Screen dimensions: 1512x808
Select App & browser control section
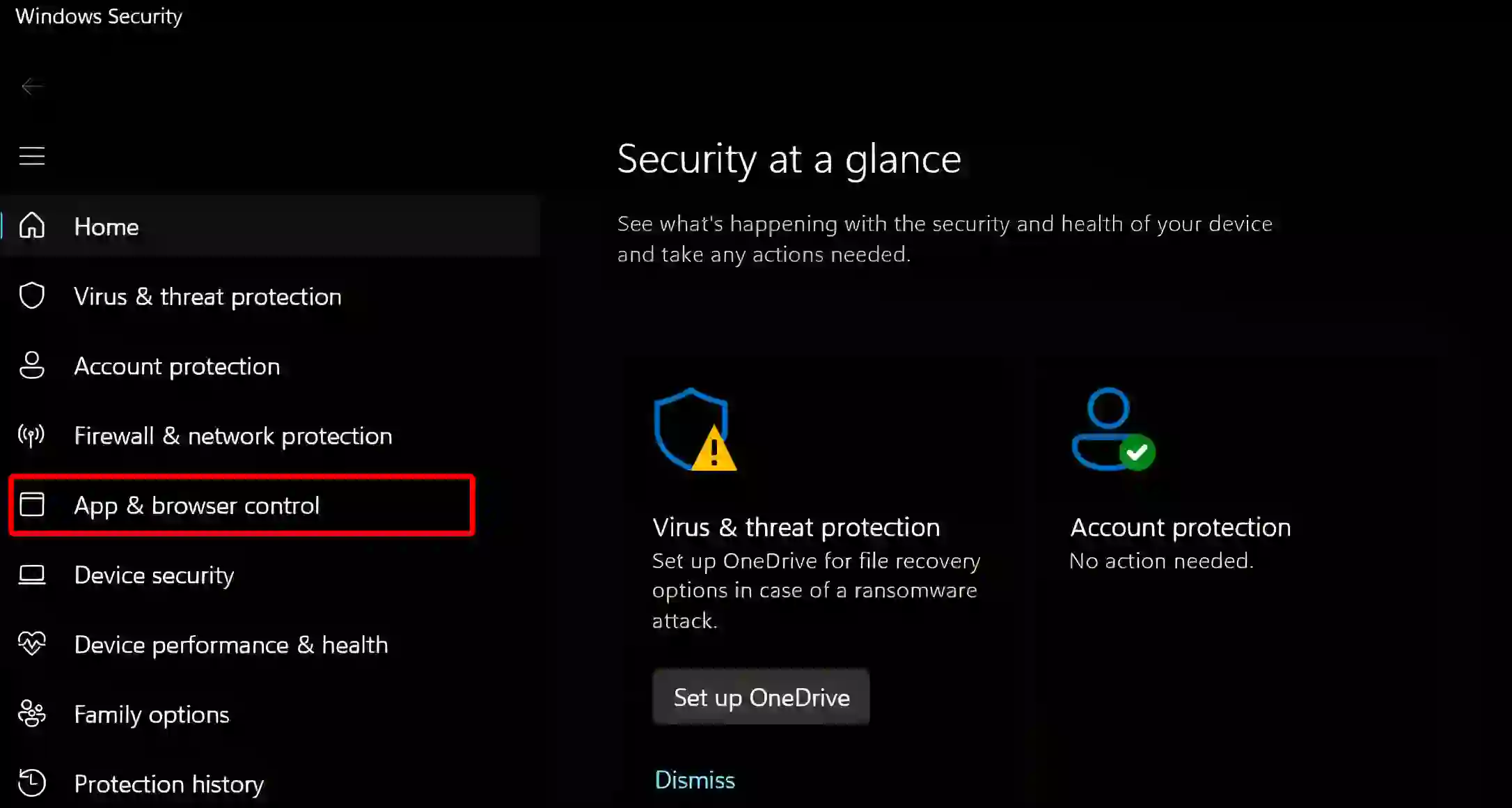tap(197, 505)
